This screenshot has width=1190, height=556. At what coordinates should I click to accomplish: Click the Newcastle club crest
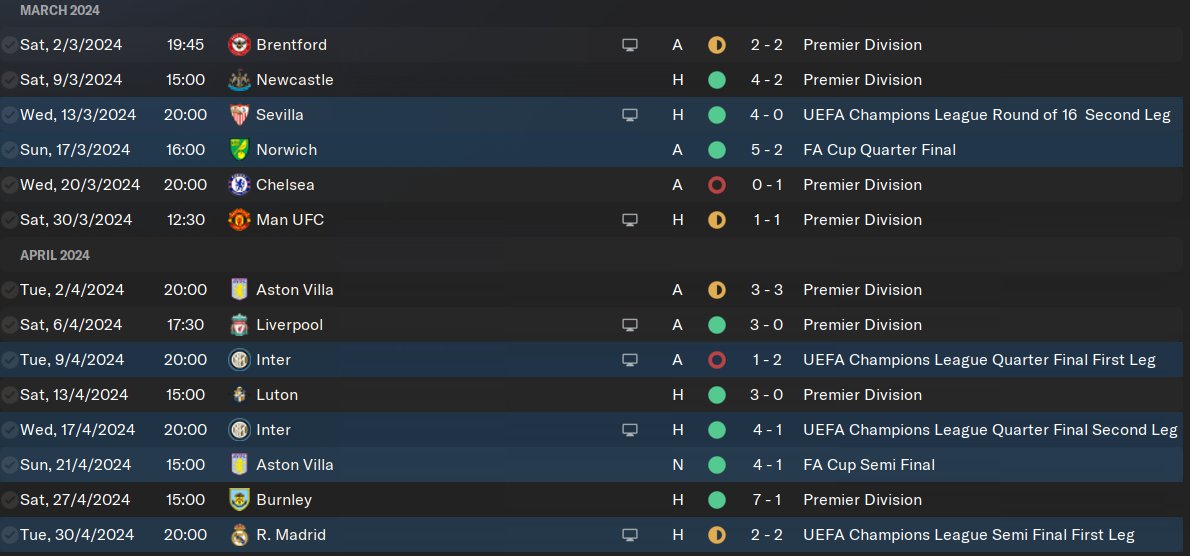pyautogui.click(x=239, y=80)
